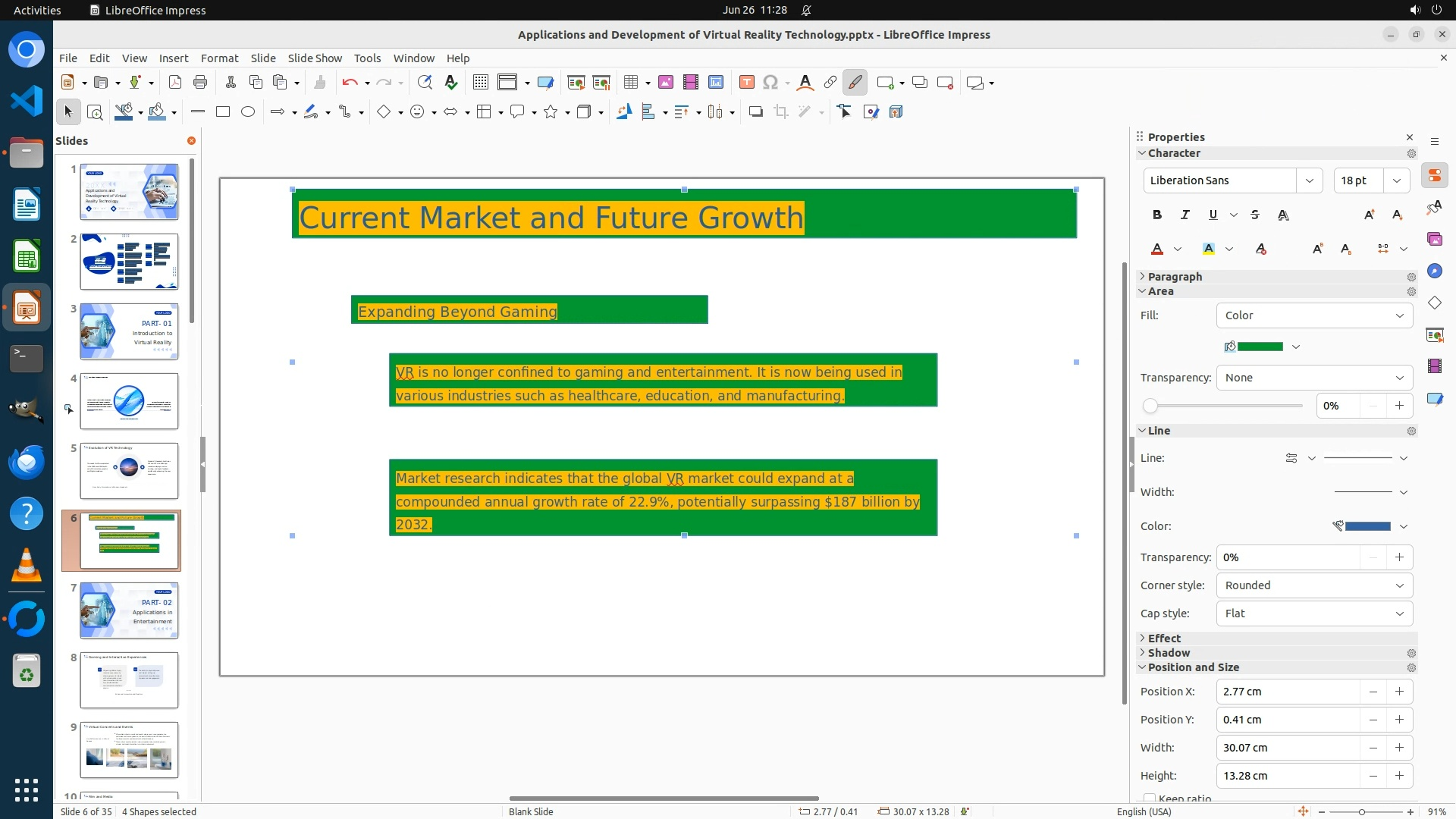Toggle Bold in Character panel
The width and height of the screenshot is (1456, 819).
[1156, 215]
